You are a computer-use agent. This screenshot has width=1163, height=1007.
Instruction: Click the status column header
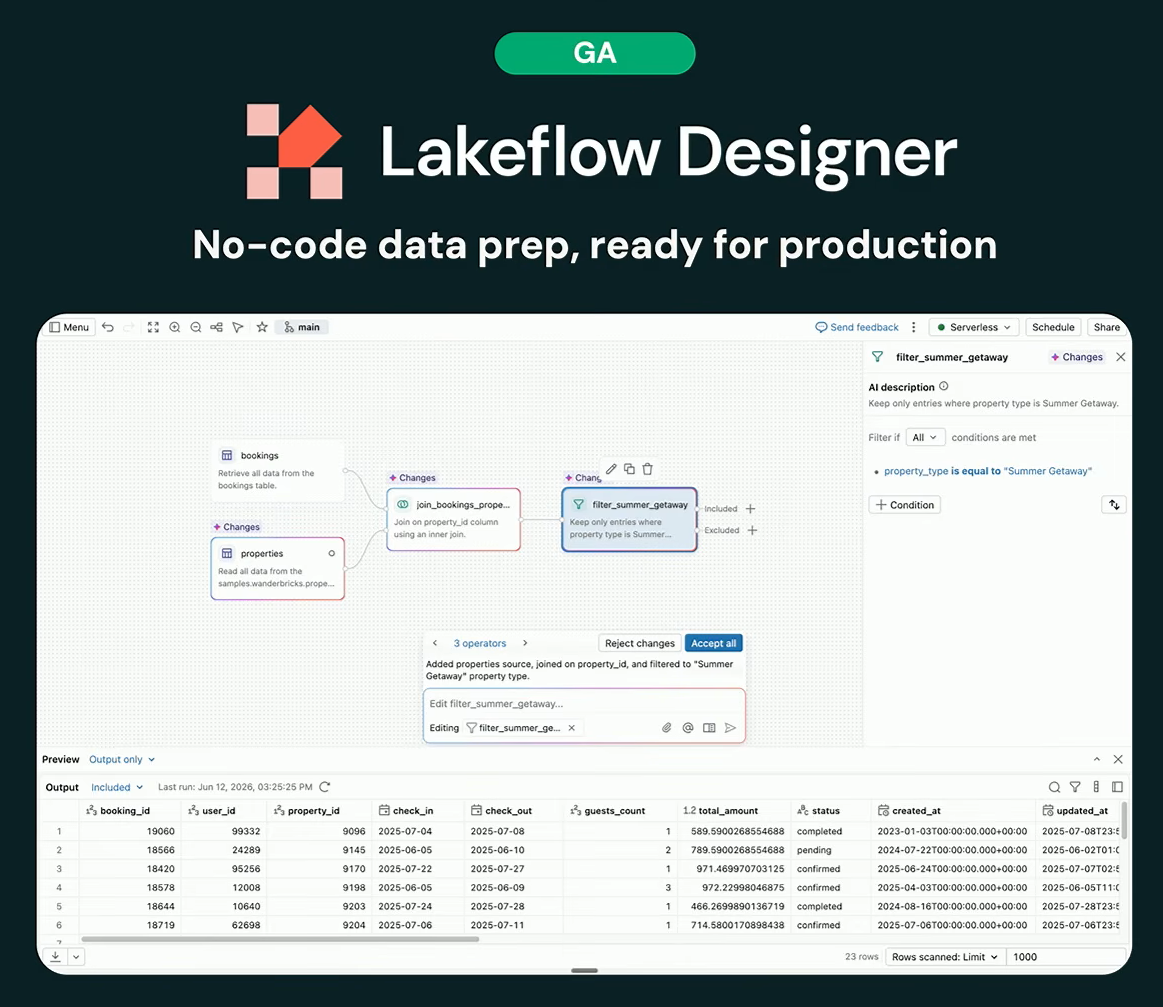[830, 810]
